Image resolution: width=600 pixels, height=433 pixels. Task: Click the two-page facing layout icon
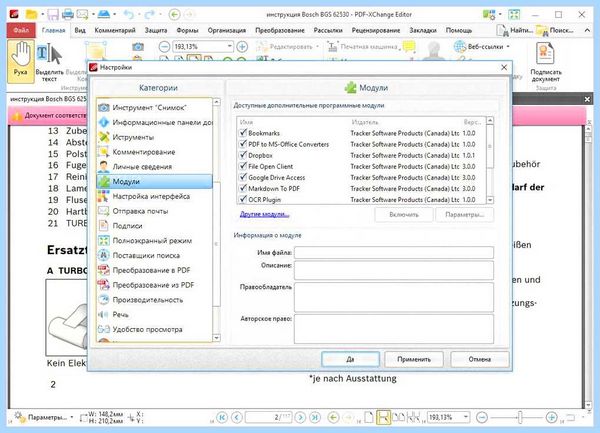399,417
